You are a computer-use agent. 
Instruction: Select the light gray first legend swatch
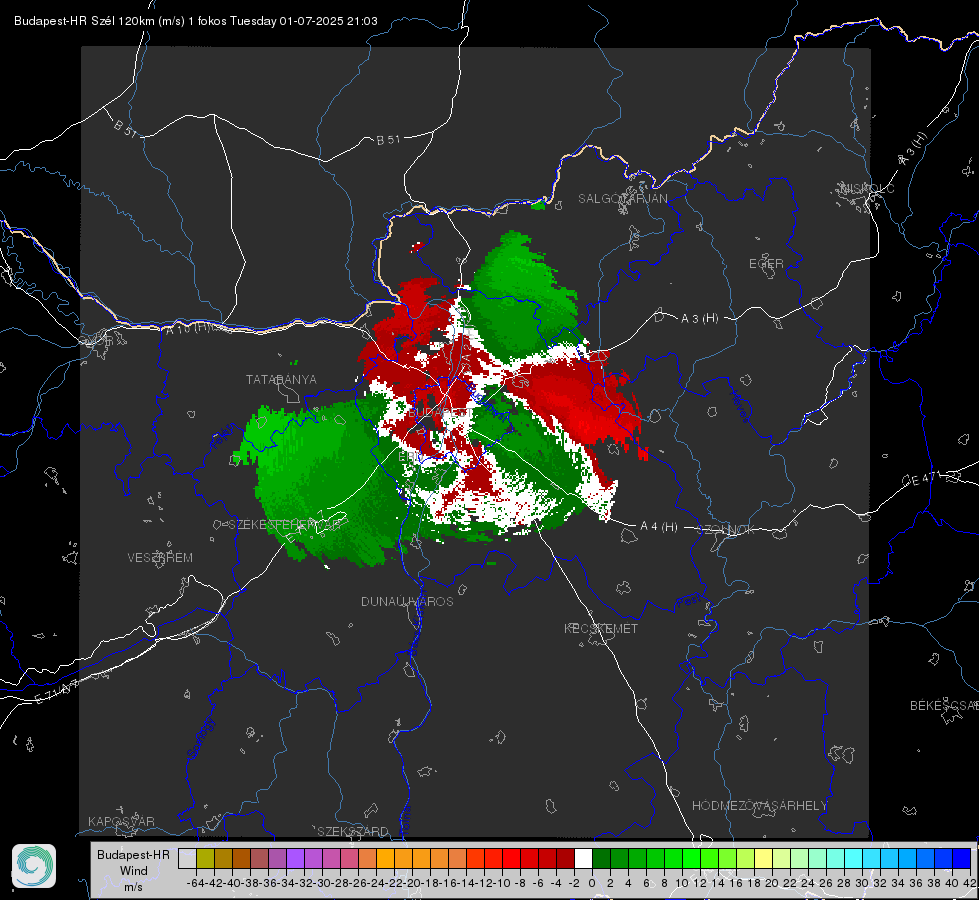pyautogui.click(x=187, y=859)
